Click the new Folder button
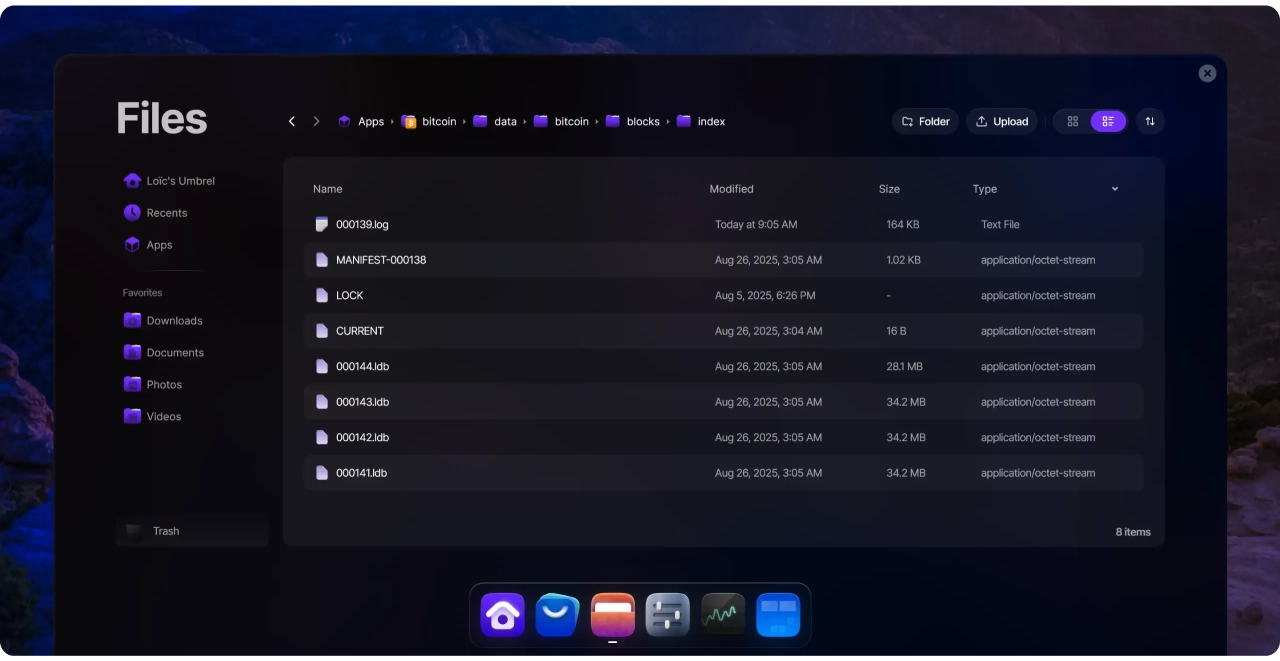The height and width of the screenshot is (661, 1280). pyautogui.click(x=925, y=121)
